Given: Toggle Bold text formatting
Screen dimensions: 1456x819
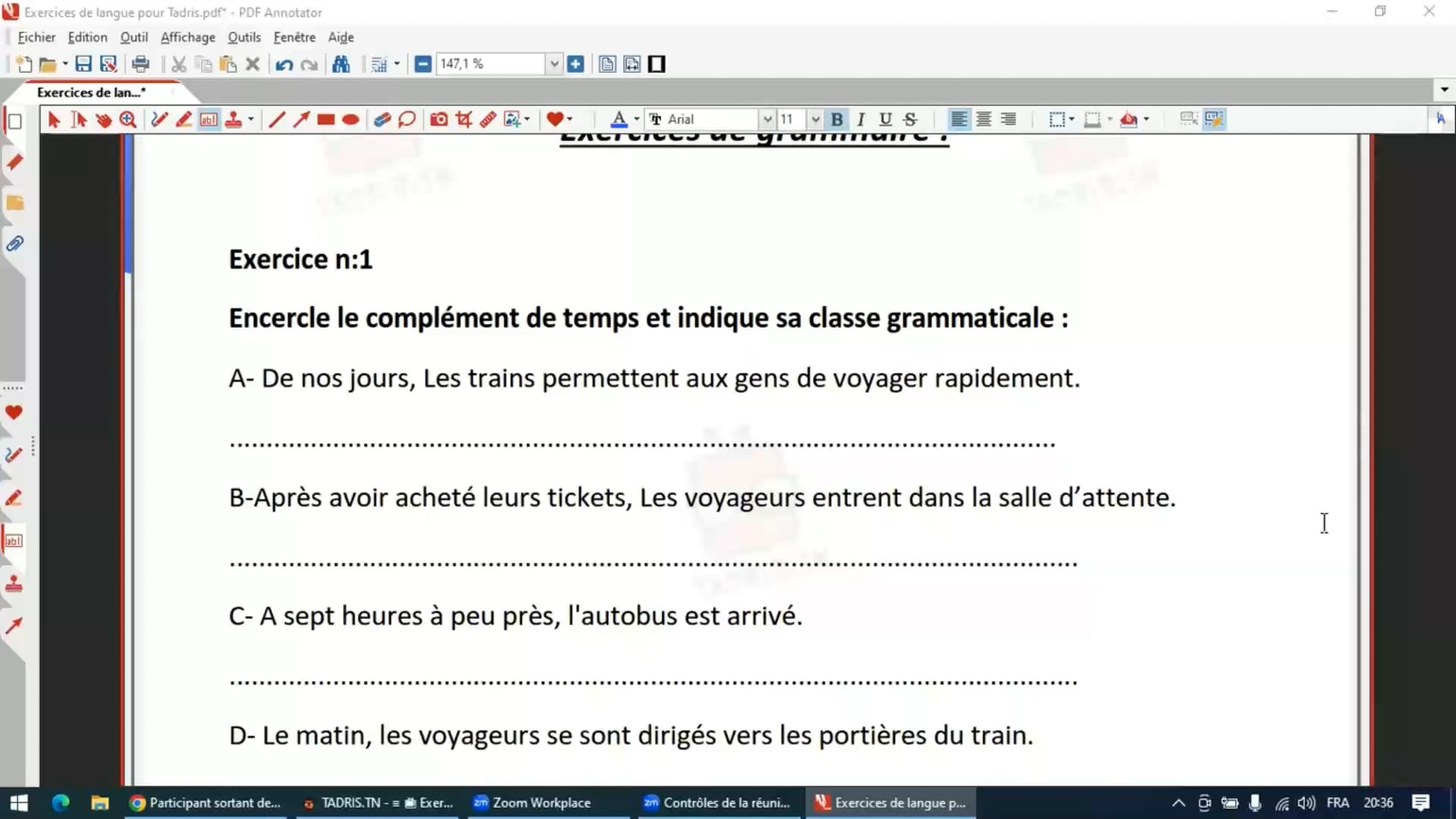Looking at the screenshot, I should click(836, 119).
